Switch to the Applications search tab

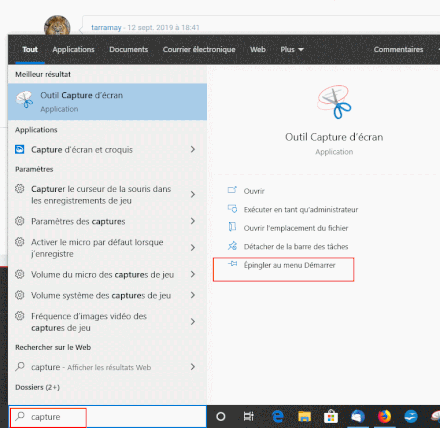(73, 49)
